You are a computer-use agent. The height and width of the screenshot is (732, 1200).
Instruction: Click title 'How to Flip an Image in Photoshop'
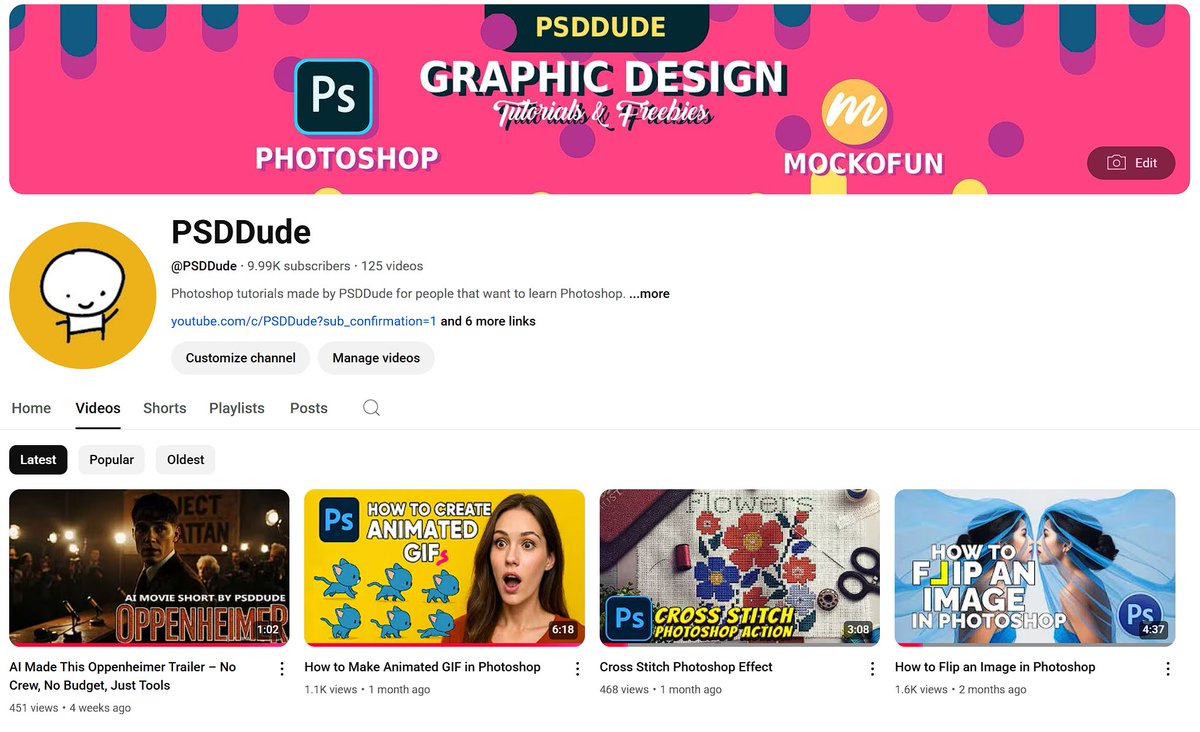click(995, 667)
